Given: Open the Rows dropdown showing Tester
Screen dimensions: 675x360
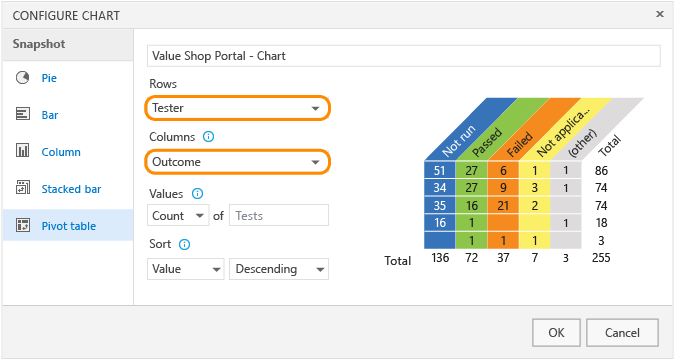Looking at the screenshot, I should pos(238,108).
